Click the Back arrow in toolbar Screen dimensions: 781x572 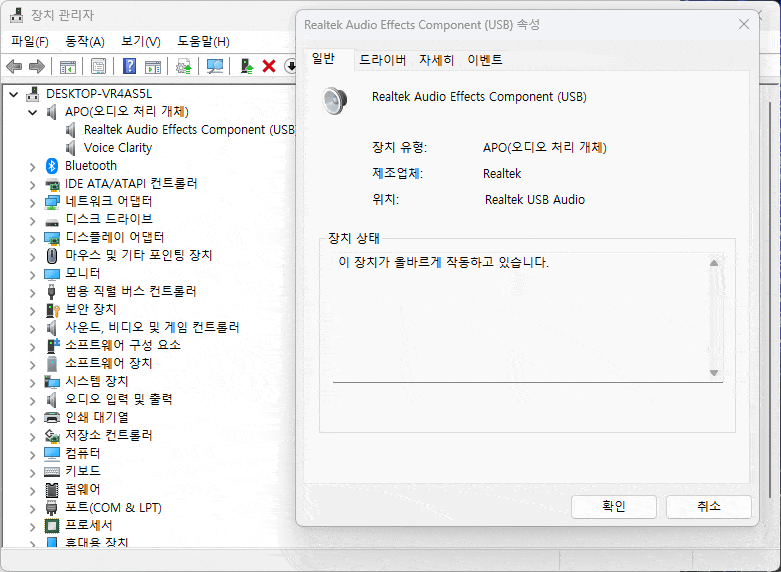[14, 66]
